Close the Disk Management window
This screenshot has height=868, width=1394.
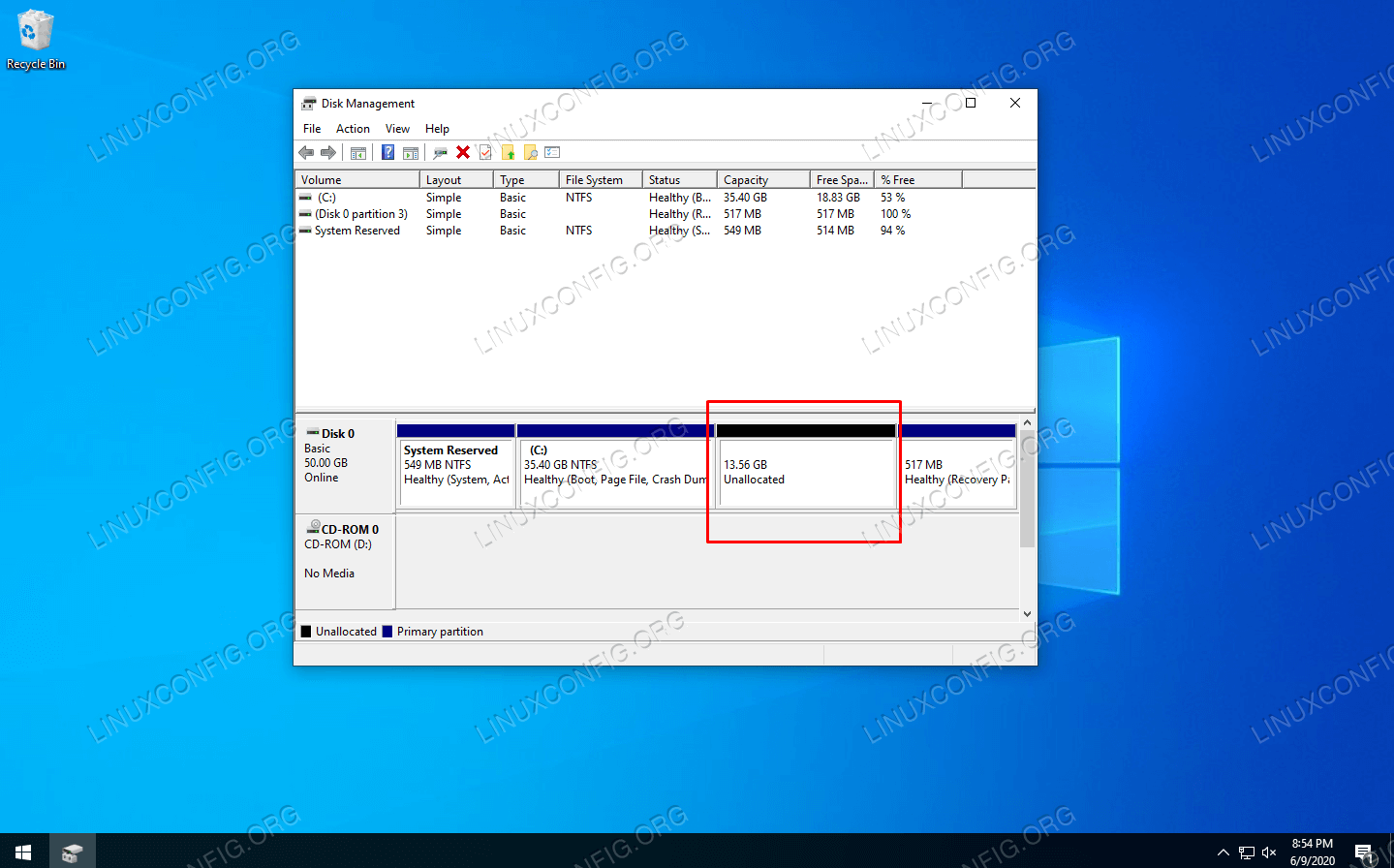click(1015, 103)
